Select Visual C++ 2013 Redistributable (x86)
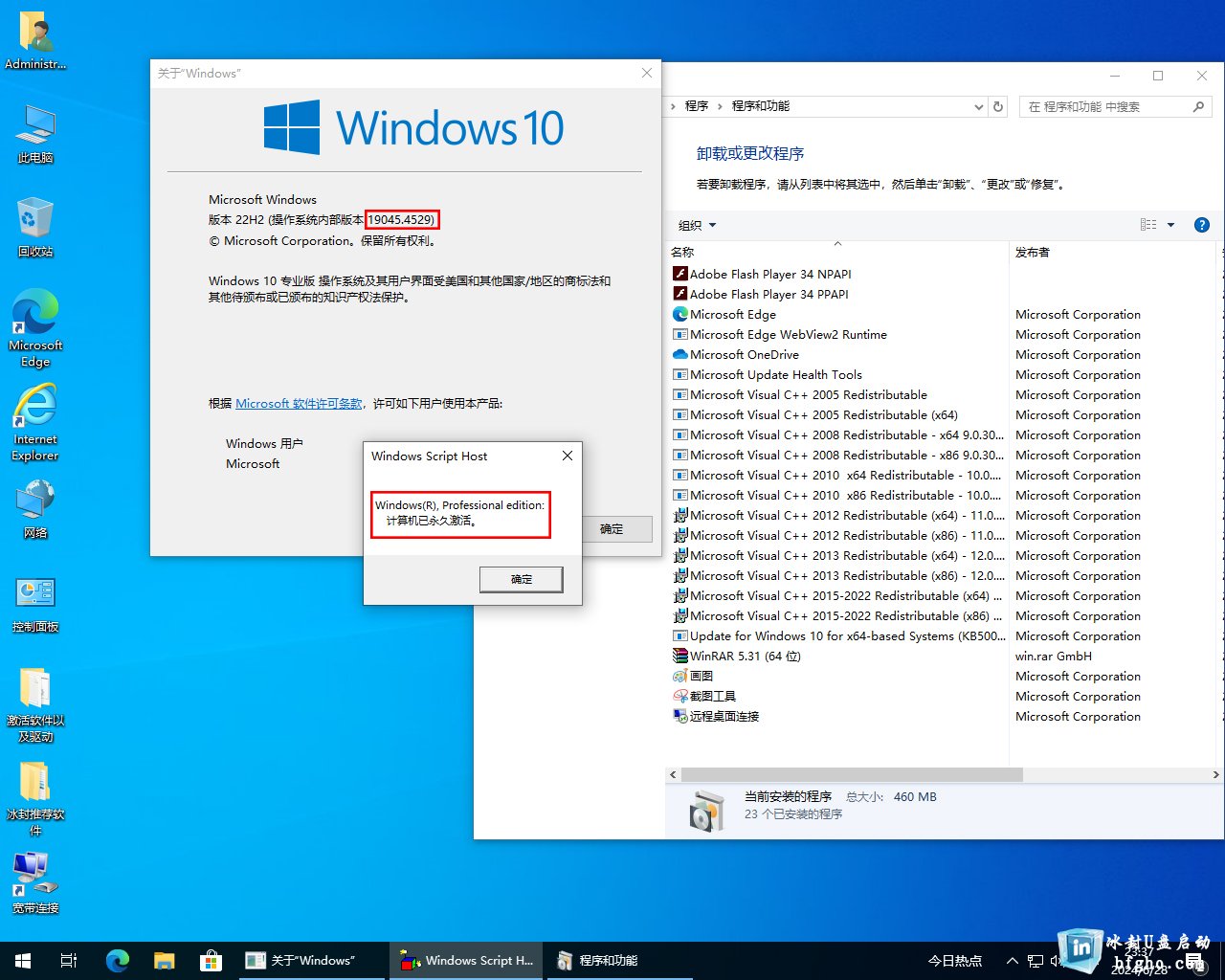This screenshot has width=1225, height=980. [838, 575]
